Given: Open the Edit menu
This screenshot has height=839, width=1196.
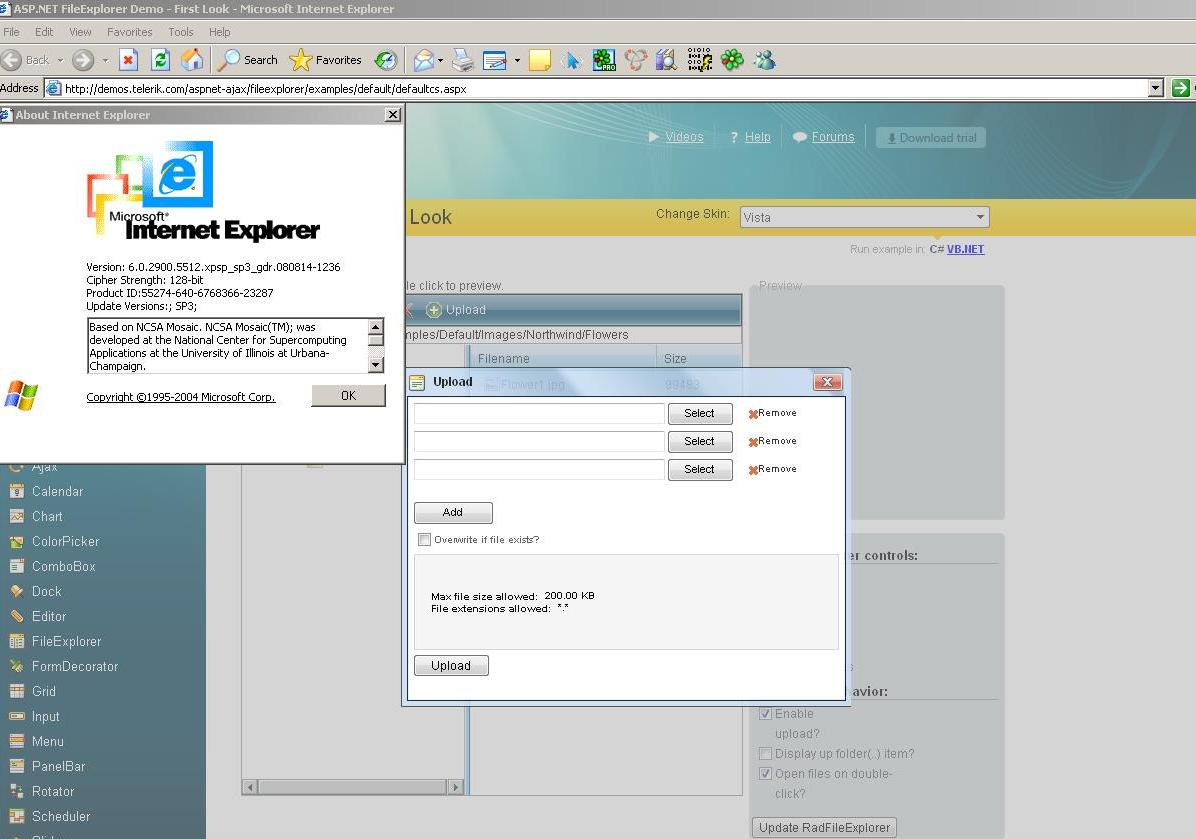Looking at the screenshot, I should [x=44, y=32].
